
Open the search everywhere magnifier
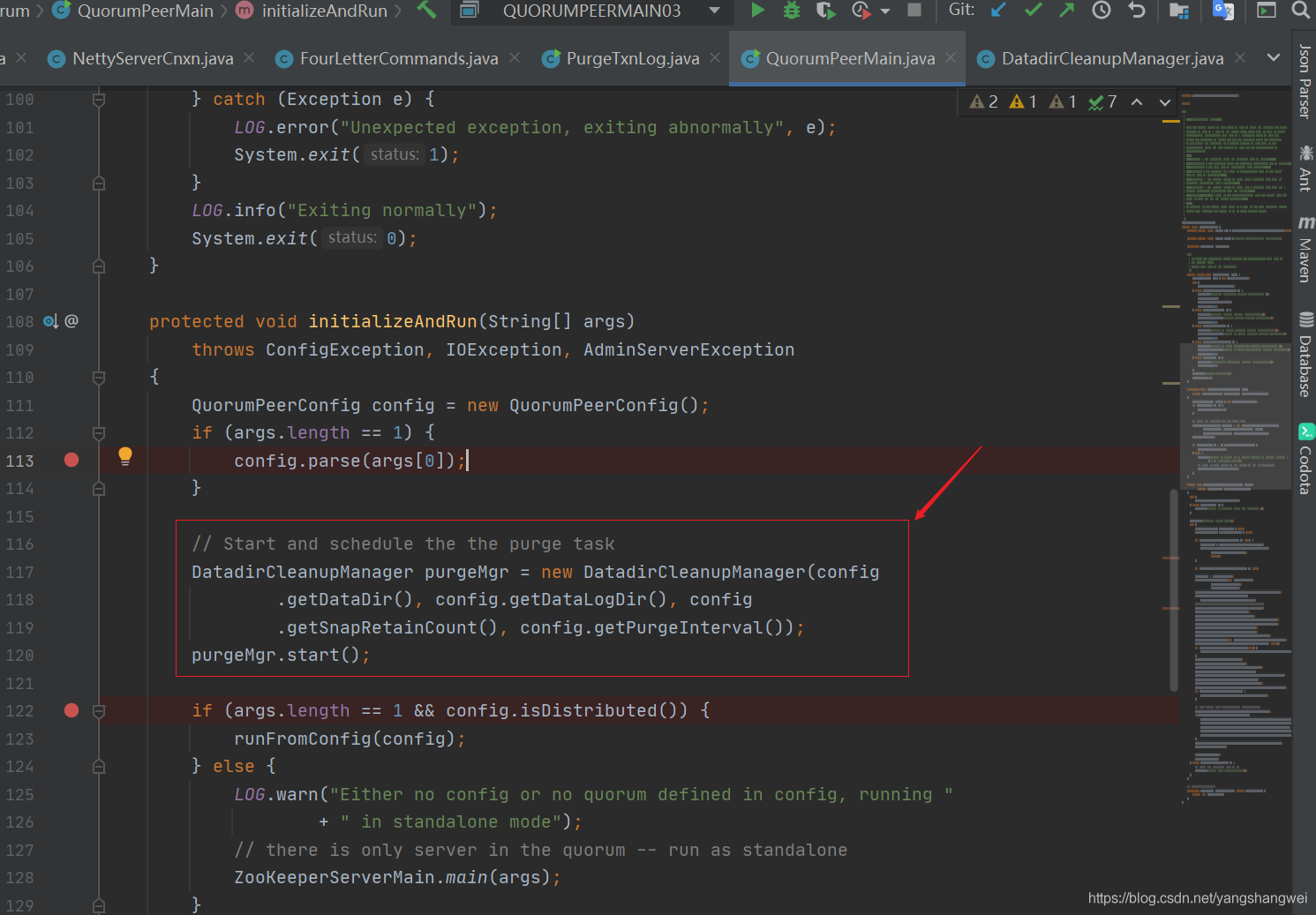coord(1300,10)
